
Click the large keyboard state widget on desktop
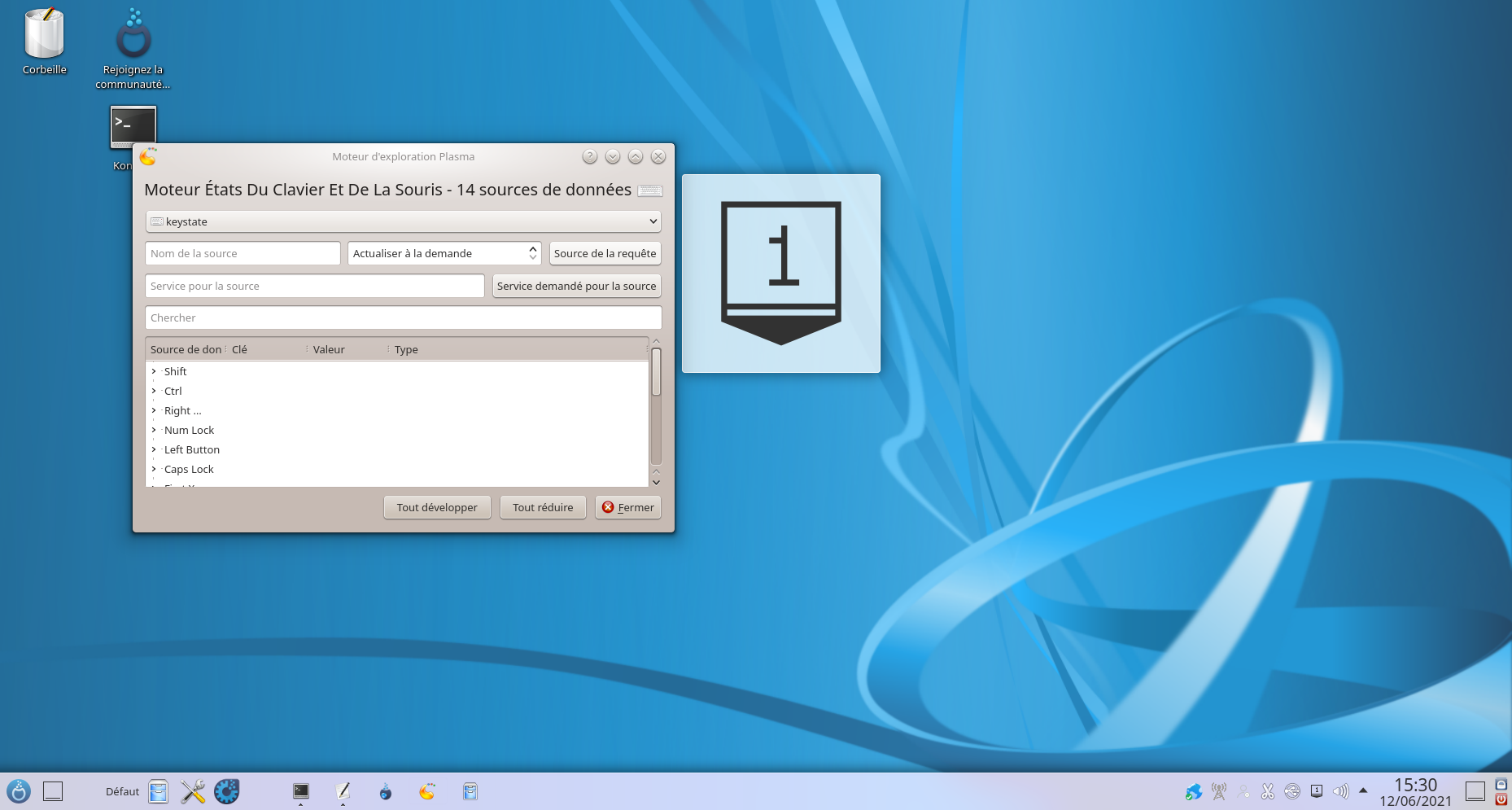781,274
